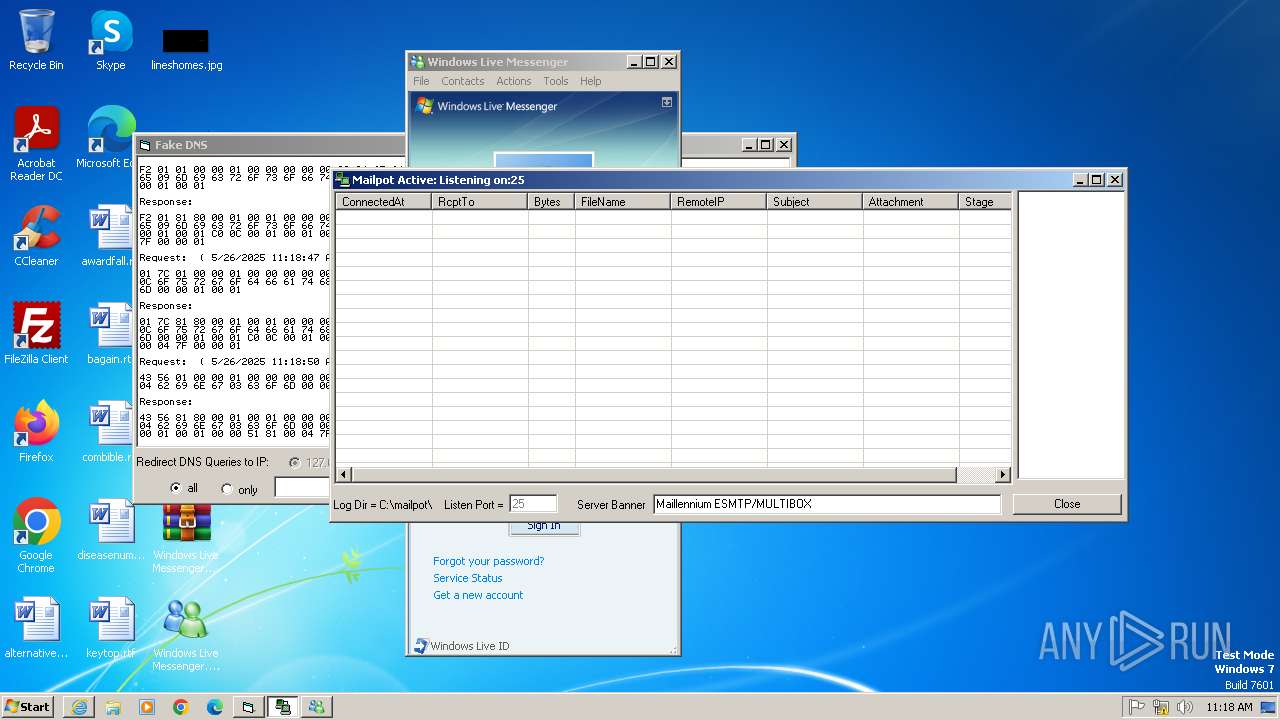Image resolution: width=1280 pixels, height=720 pixels.
Task: Click the Windows Live ID icon
Action: [422, 646]
